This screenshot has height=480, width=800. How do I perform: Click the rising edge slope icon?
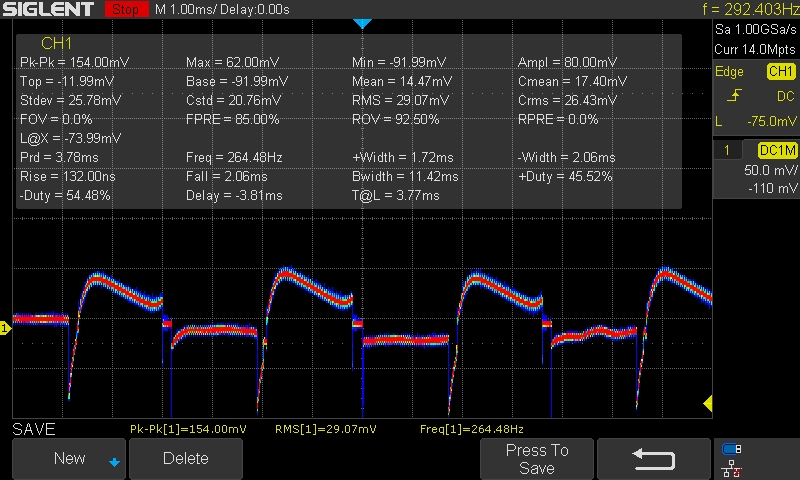[x=734, y=95]
